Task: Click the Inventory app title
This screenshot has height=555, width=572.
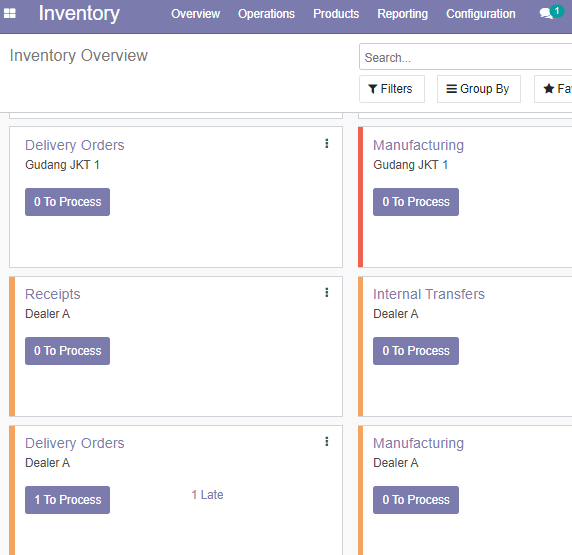Action: 79,14
